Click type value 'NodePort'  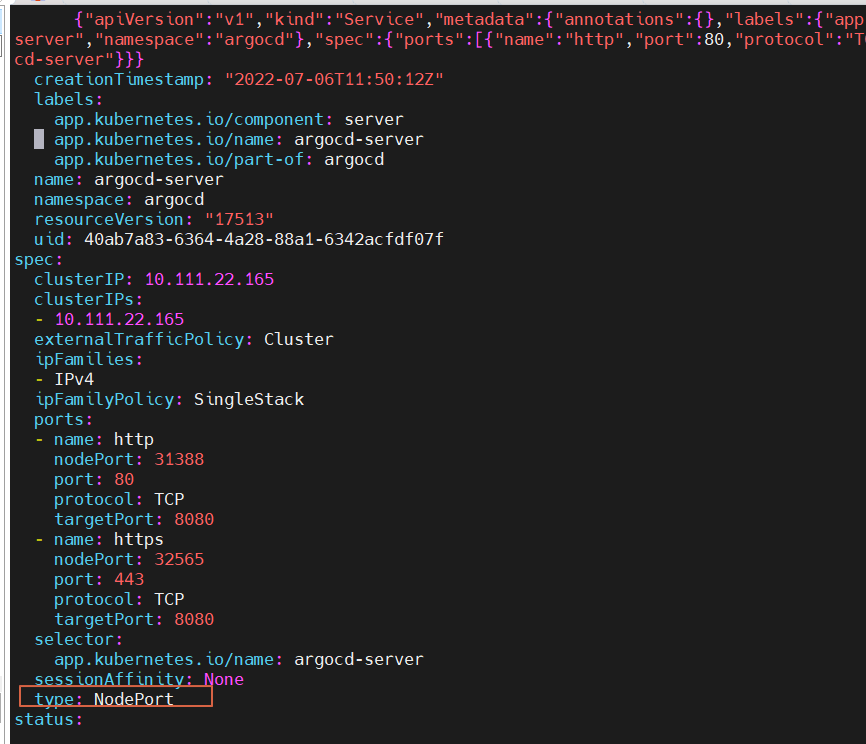point(134,700)
